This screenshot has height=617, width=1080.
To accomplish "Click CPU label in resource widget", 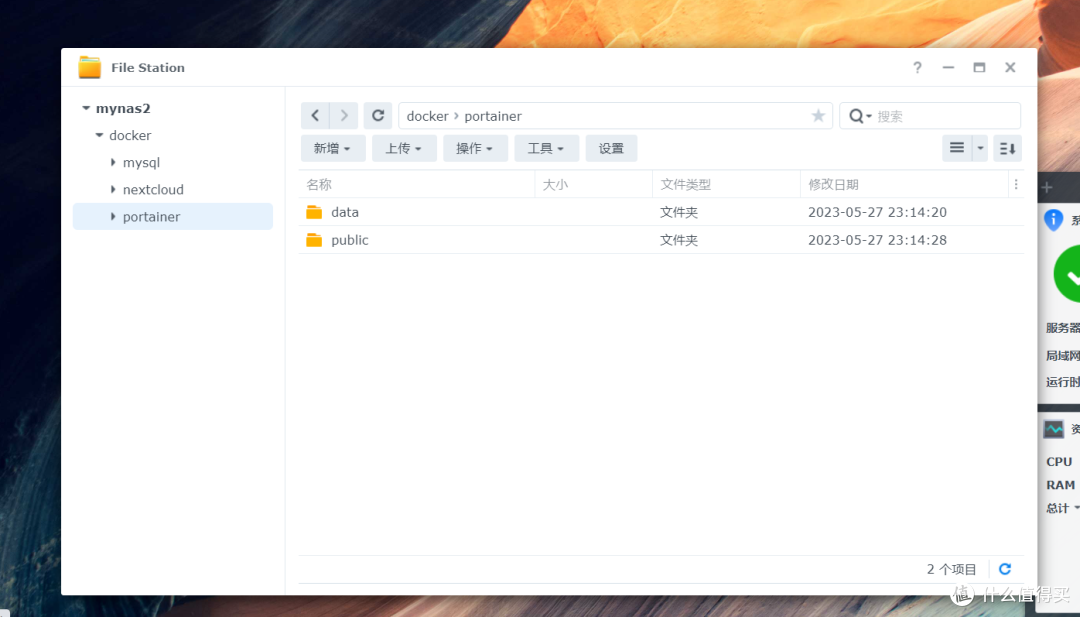I will click(1059, 461).
